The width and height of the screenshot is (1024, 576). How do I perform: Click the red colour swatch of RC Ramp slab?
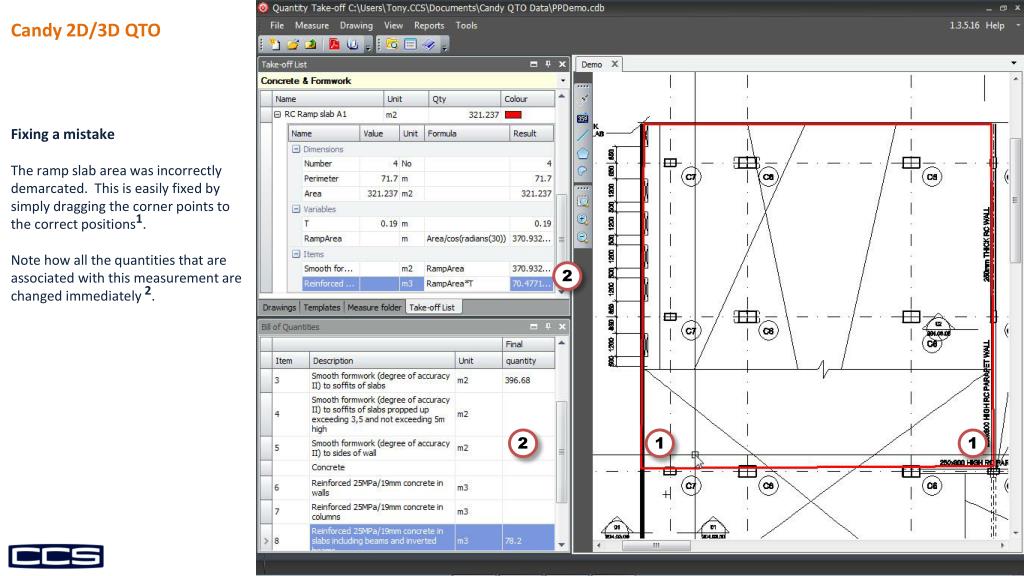[513, 115]
